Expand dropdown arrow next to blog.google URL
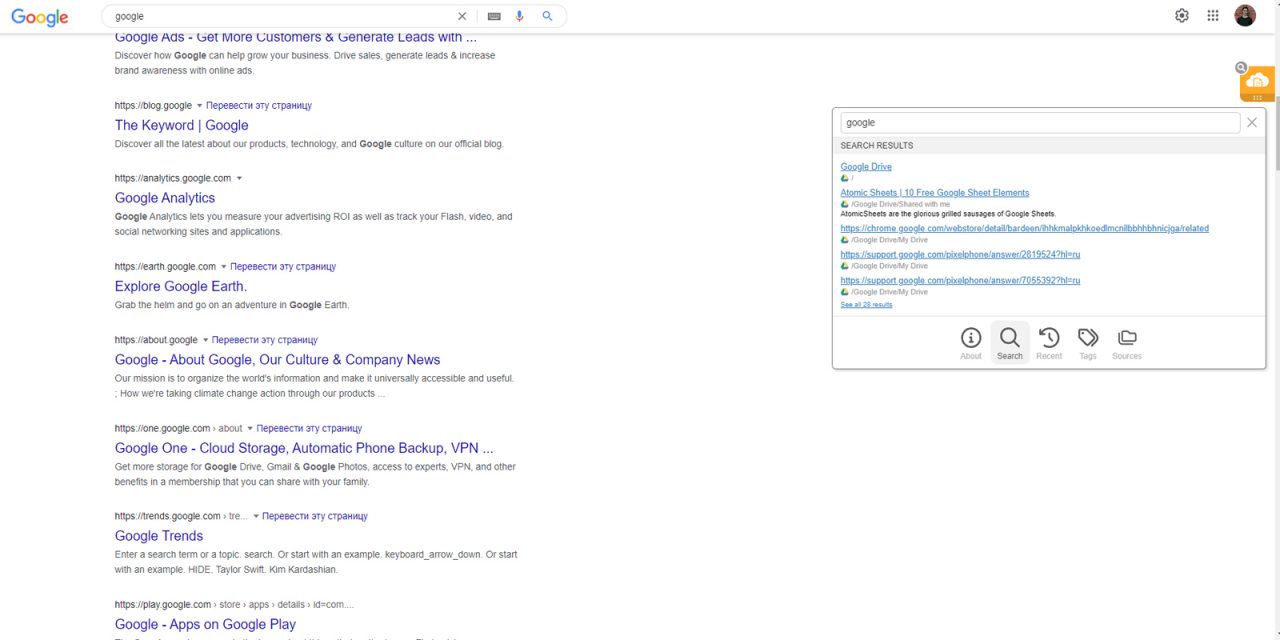Image resolution: width=1280 pixels, height=640 pixels. tap(199, 106)
